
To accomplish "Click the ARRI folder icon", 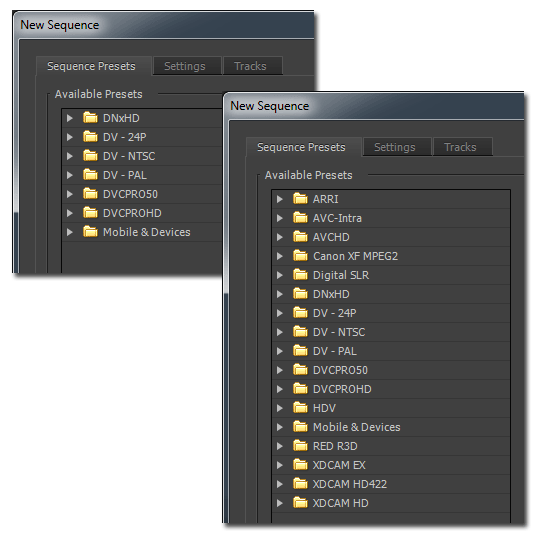I will [300, 198].
